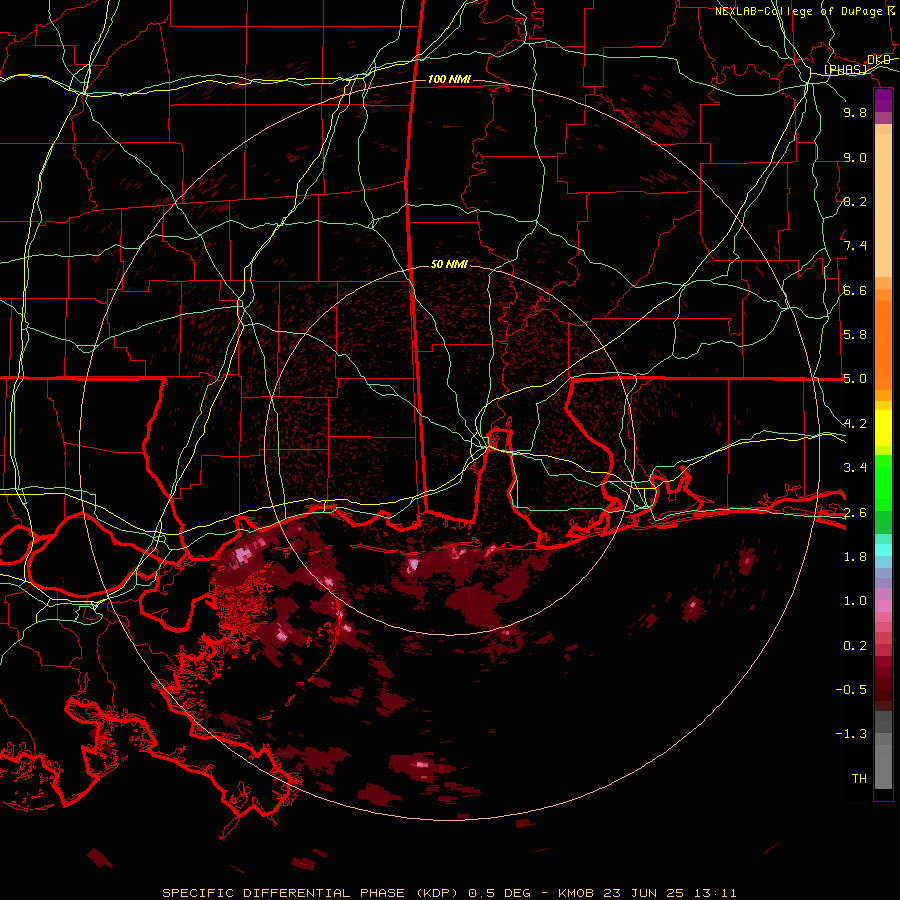The width and height of the screenshot is (900, 900).
Task: Click the 7.4 scale value
Action: pos(855,246)
